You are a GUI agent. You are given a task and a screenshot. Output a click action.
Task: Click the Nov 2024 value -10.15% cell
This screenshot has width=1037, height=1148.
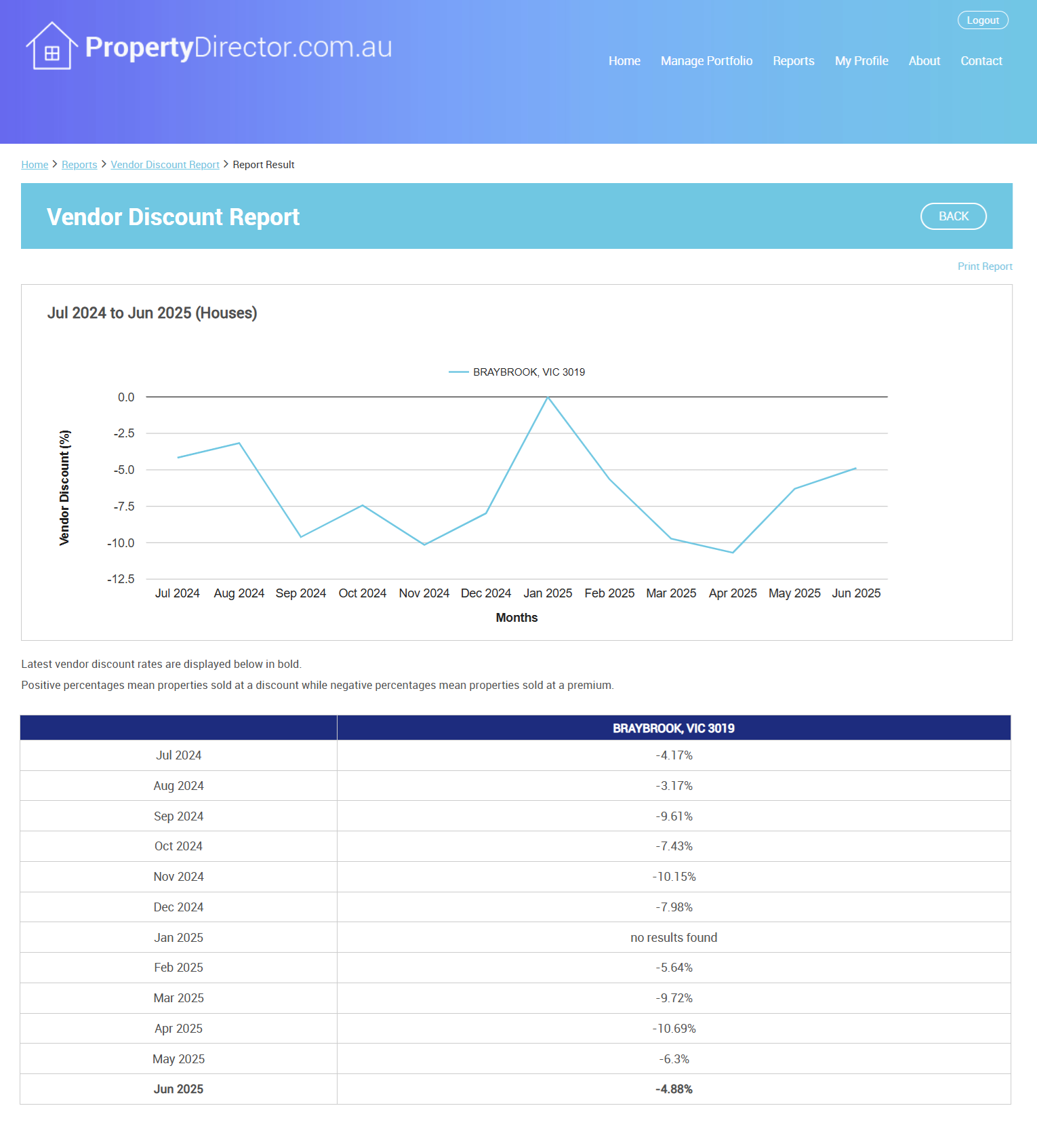pos(674,877)
